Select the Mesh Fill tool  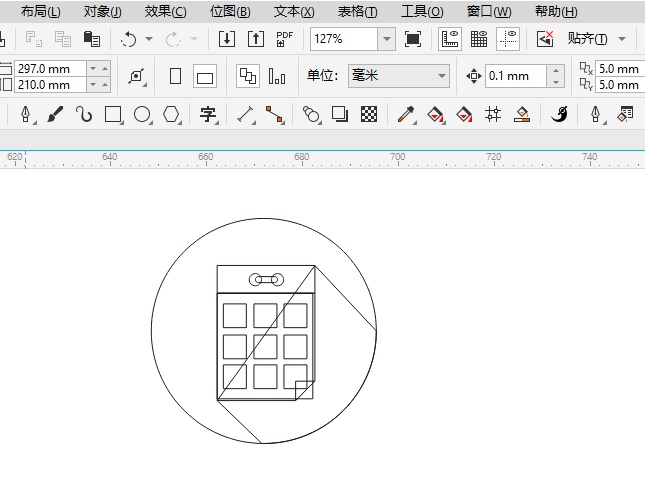[493, 114]
